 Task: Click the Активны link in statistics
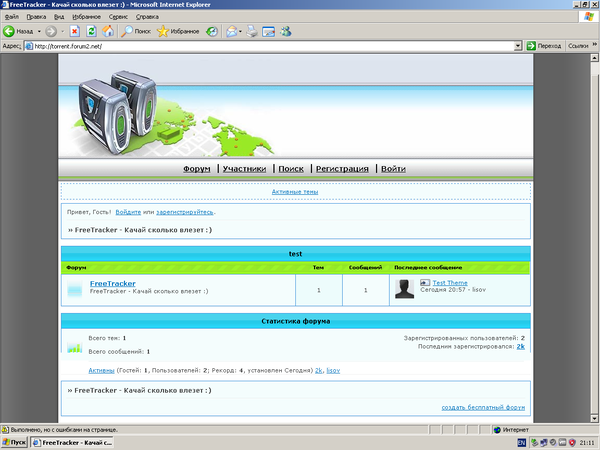[x=101, y=370]
